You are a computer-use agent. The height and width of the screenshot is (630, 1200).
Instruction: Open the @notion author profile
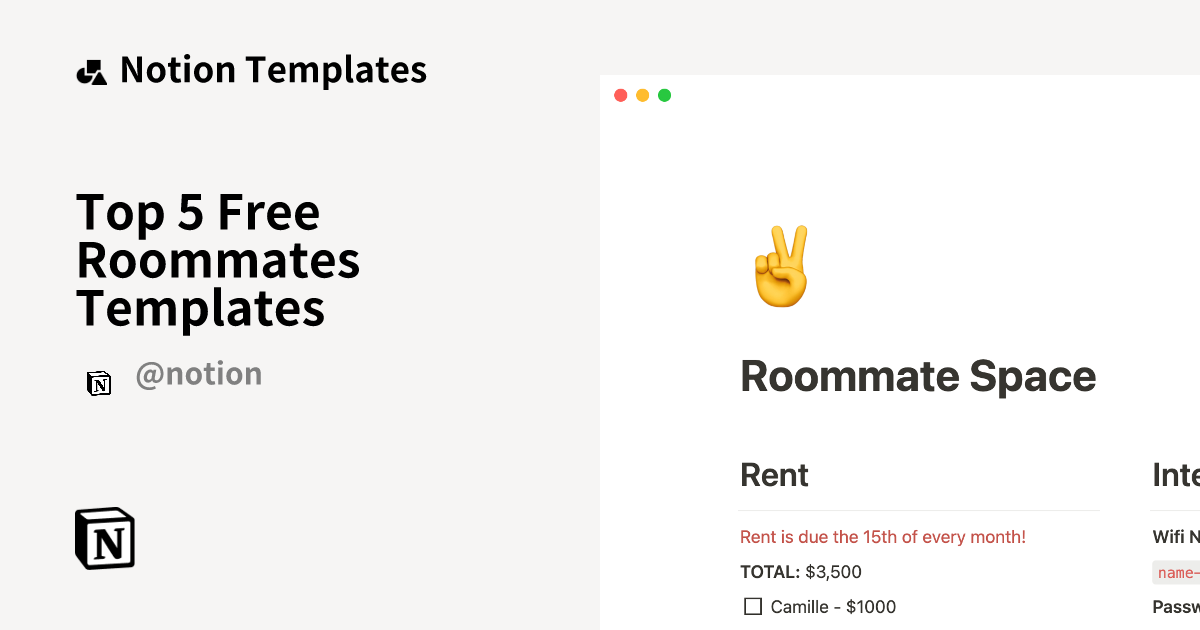tap(199, 373)
